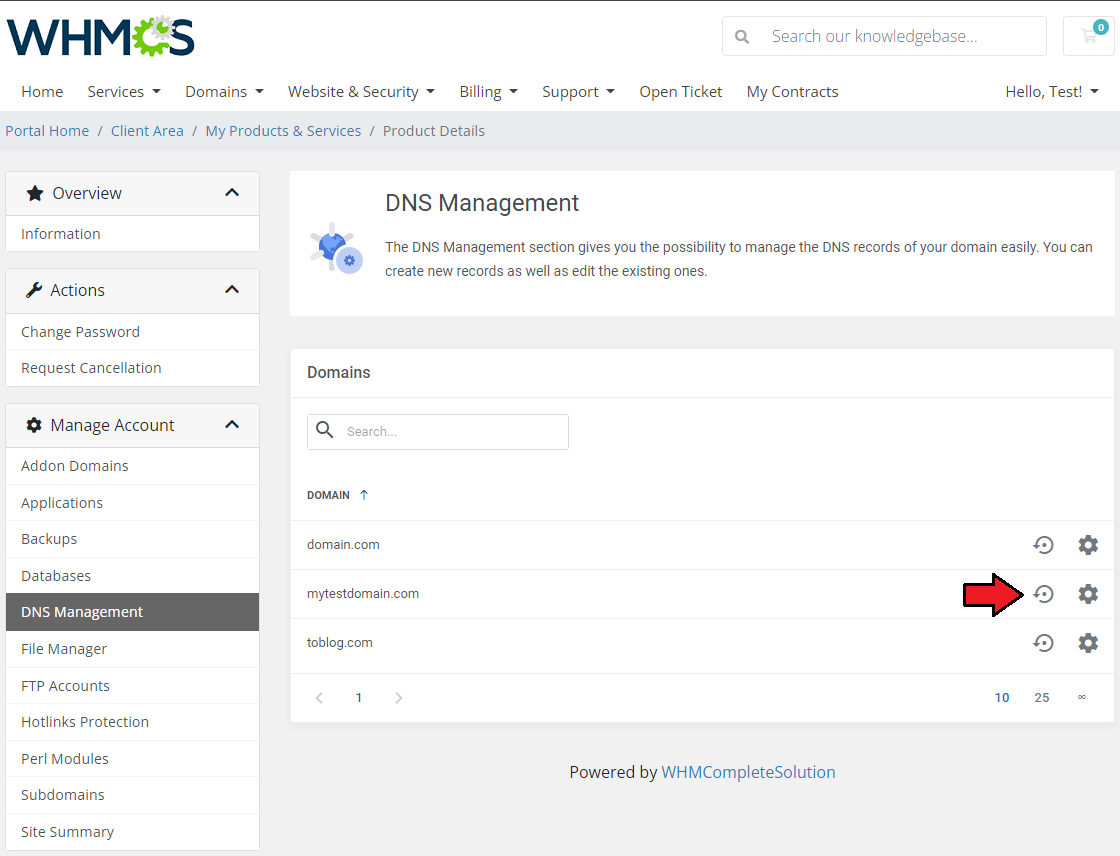The width and height of the screenshot is (1120, 856).
Task: Open FTP Accounts in sidebar
Action: pyautogui.click(x=132, y=686)
